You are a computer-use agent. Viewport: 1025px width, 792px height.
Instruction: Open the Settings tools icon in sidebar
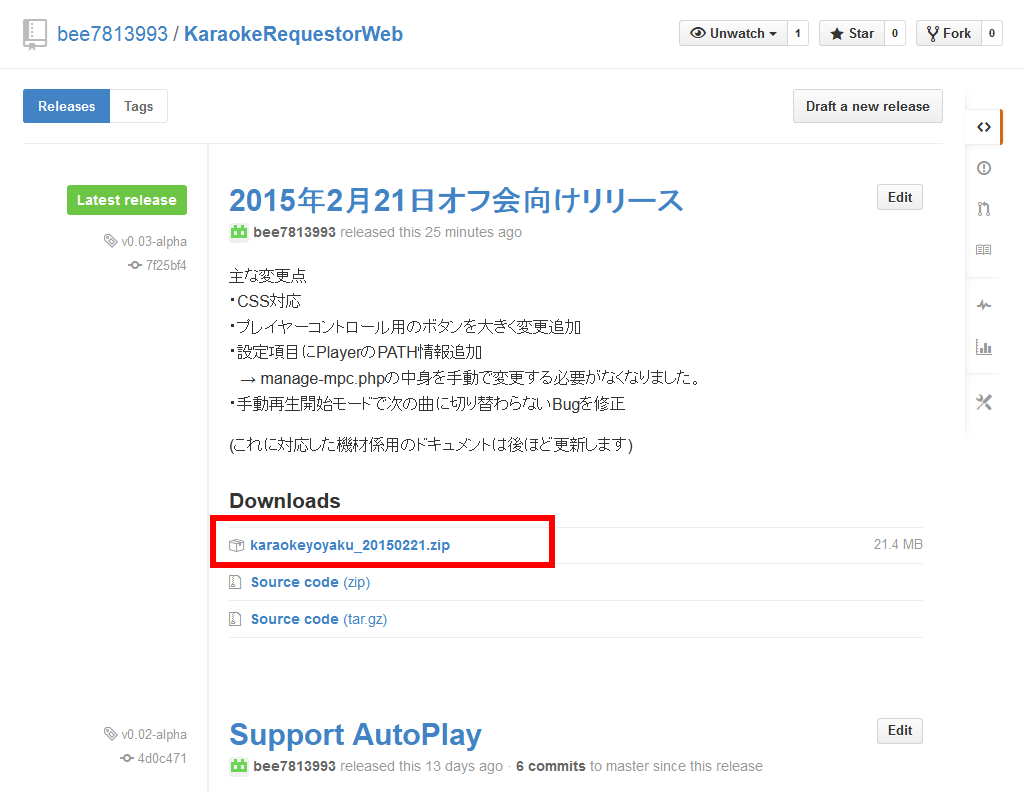click(x=984, y=402)
